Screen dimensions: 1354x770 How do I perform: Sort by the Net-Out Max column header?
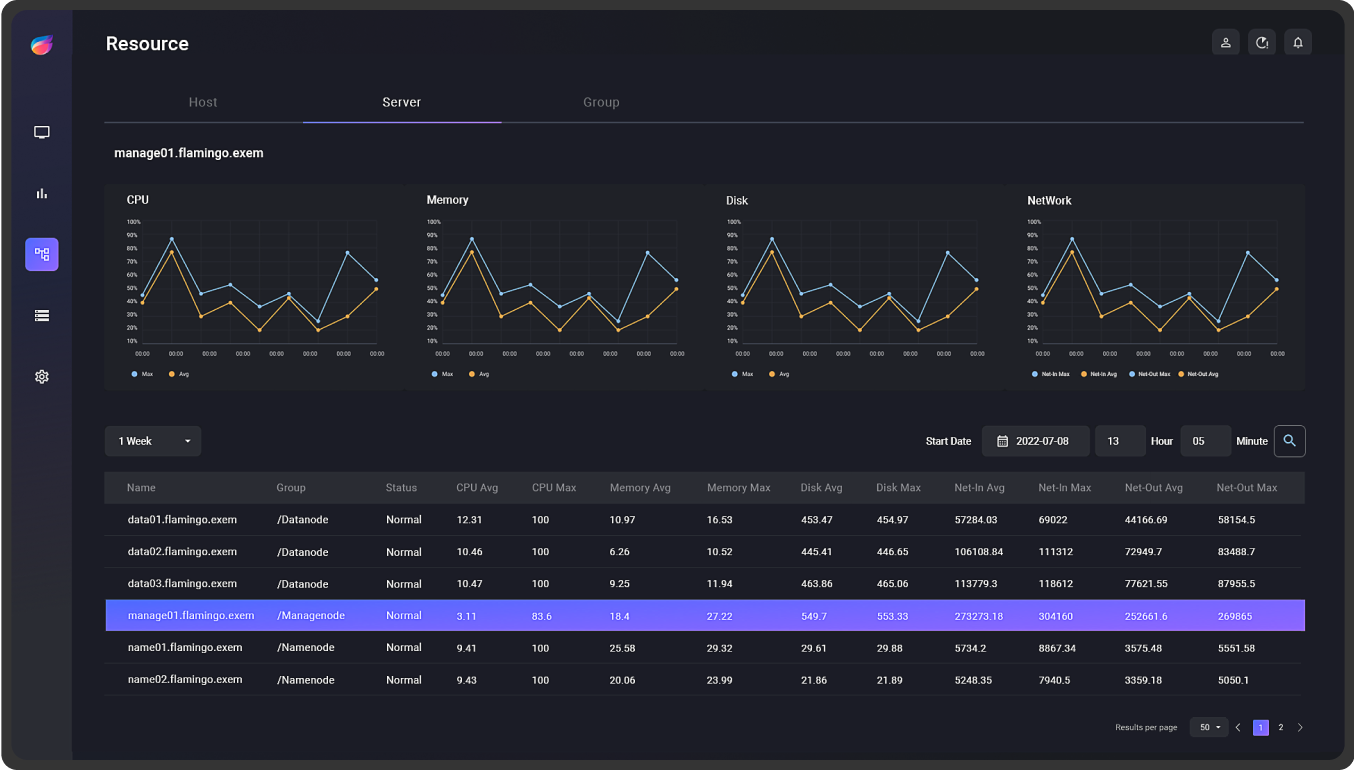1247,488
